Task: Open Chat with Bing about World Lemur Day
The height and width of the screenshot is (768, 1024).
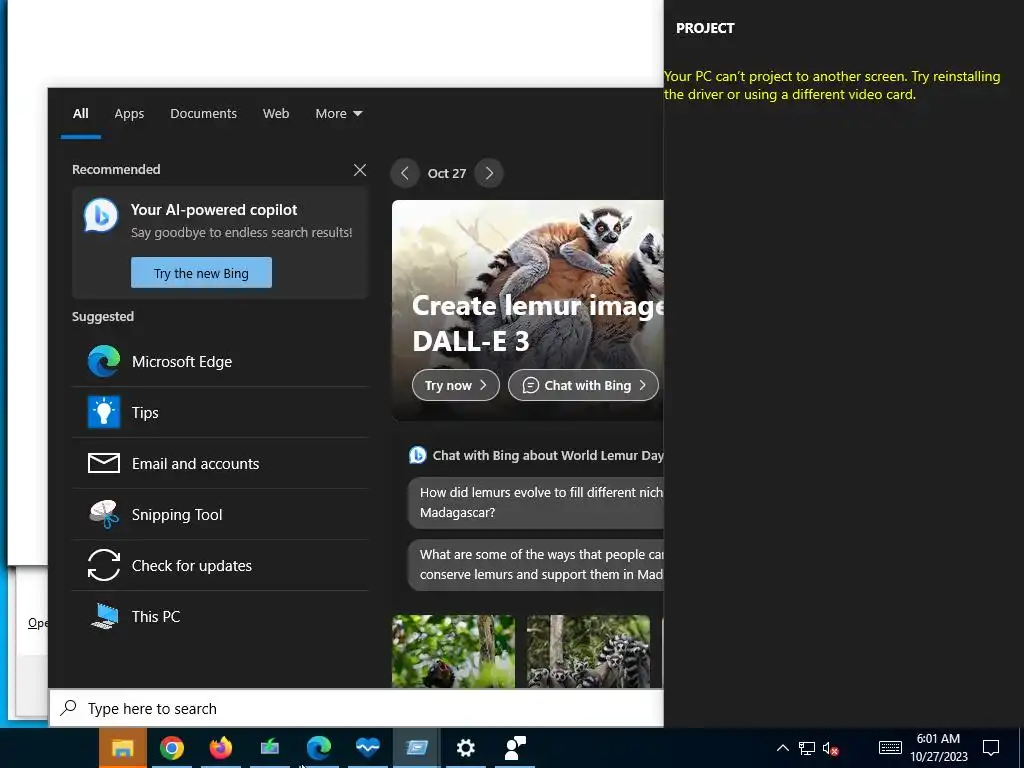Action: [x=536, y=455]
